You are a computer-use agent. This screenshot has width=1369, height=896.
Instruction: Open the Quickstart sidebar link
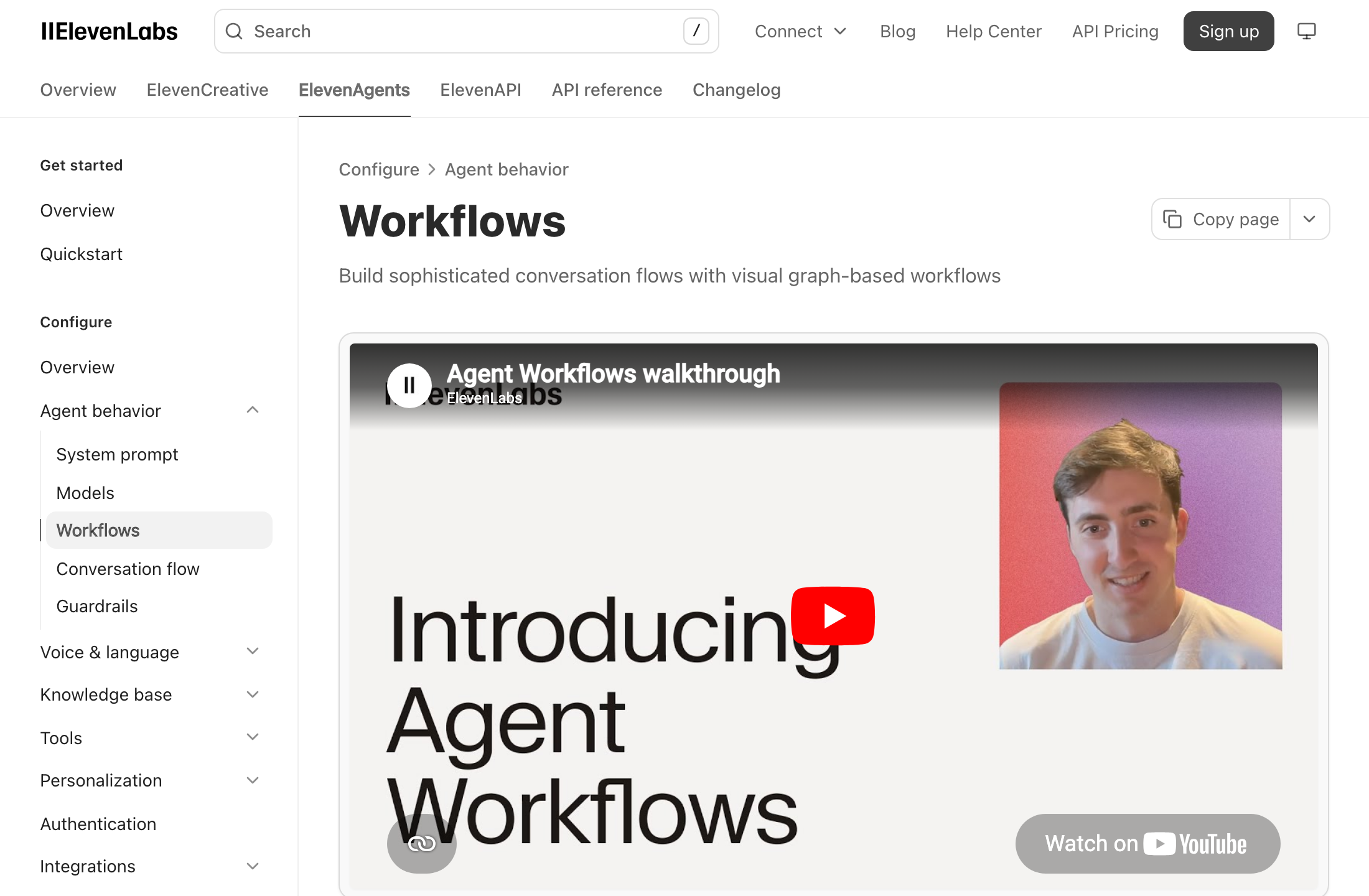[82, 254]
